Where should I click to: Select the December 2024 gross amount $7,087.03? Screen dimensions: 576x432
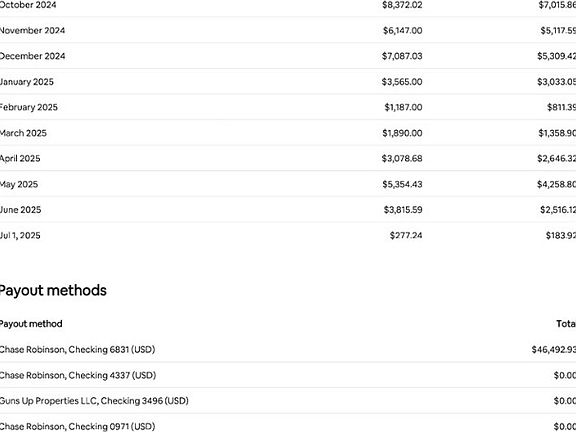click(x=402, y=56)
